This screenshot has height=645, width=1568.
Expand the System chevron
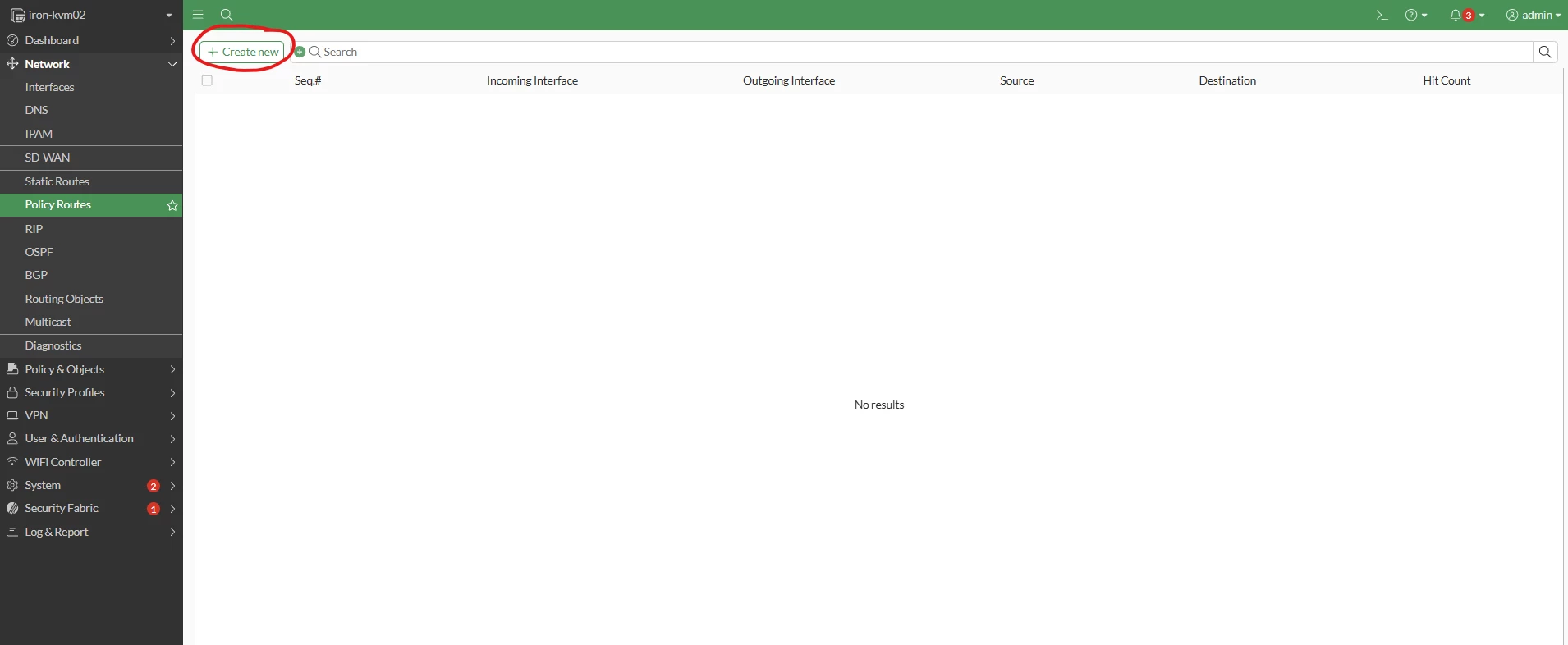click(172, 485)
